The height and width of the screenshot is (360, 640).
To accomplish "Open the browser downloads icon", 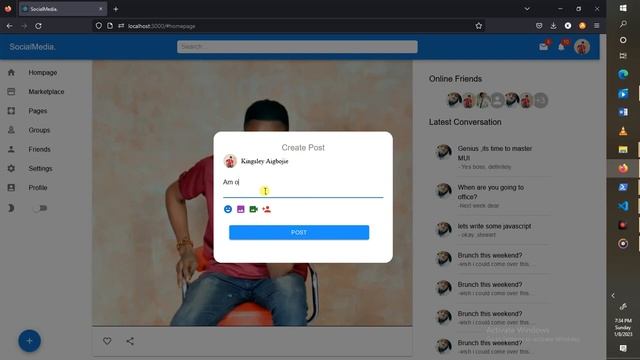I will (553, 26).
